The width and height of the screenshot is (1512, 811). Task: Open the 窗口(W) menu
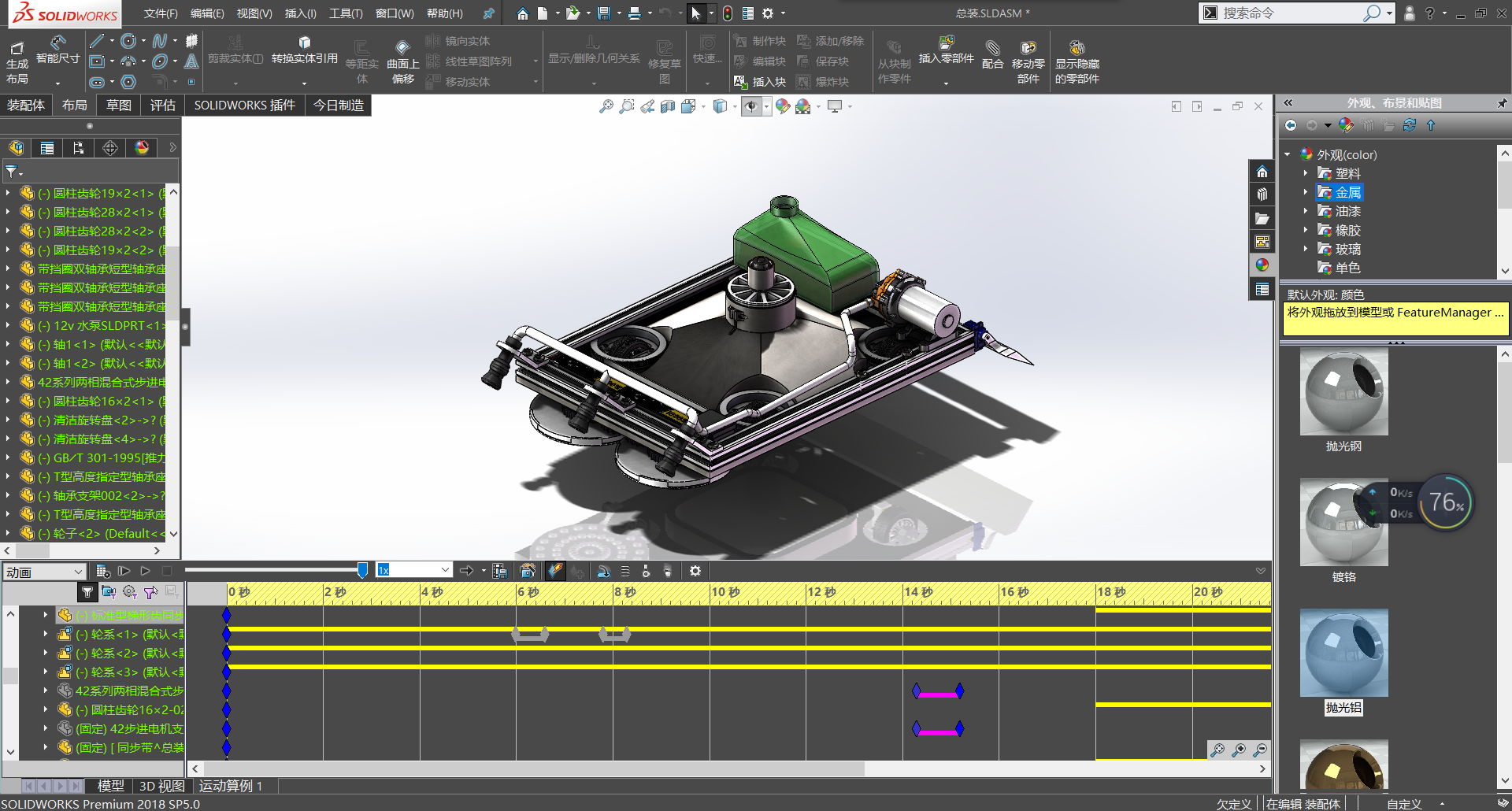coord(395,13)
